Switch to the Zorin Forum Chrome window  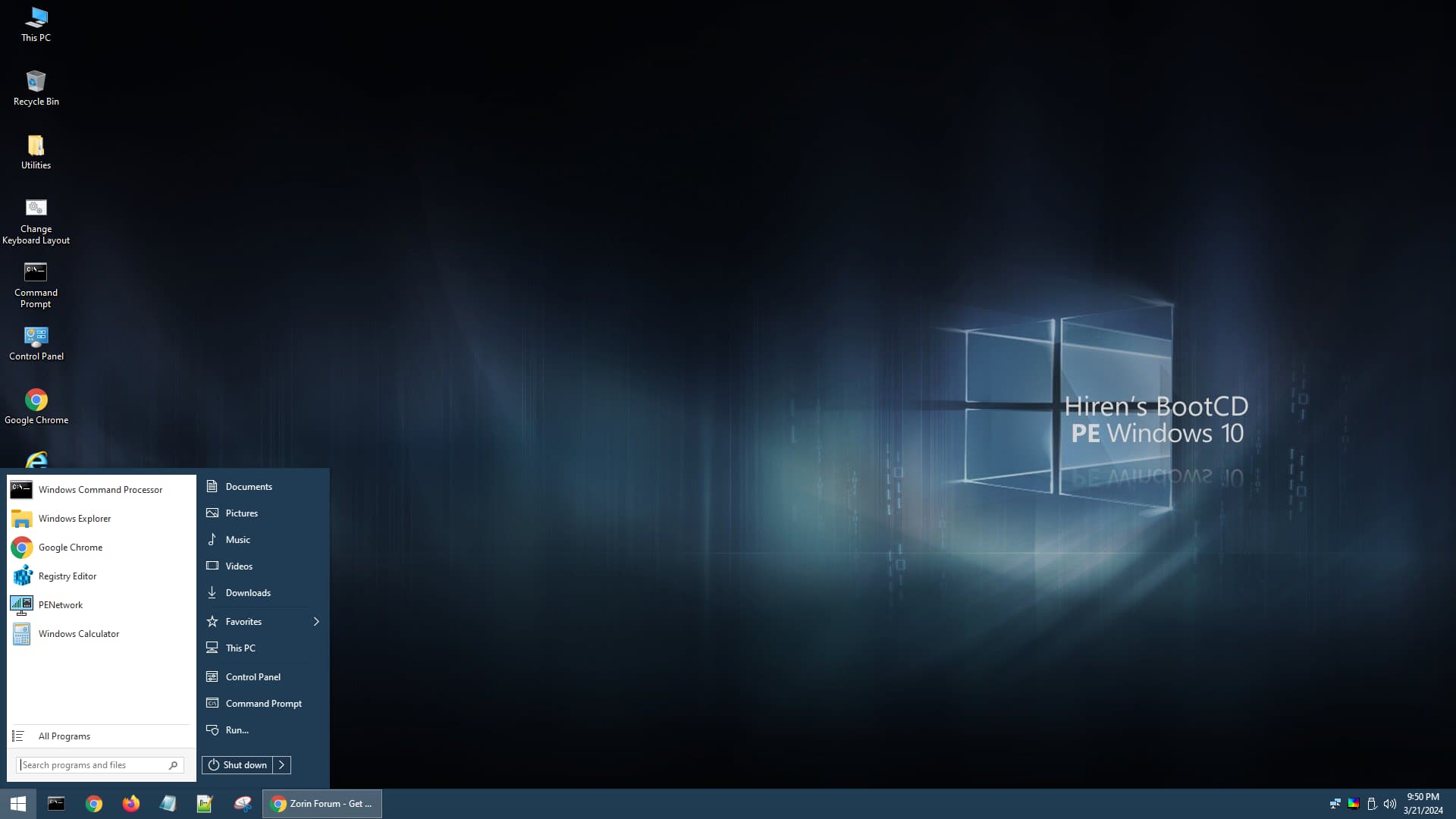click(322, 804)
